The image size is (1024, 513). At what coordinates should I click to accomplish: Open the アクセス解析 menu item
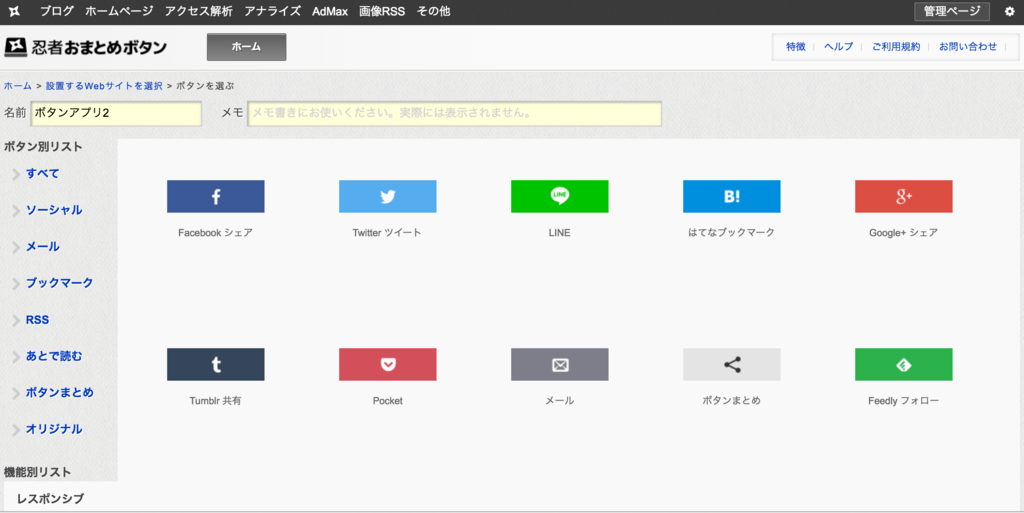pyautogui.click(x=199, y=11)
